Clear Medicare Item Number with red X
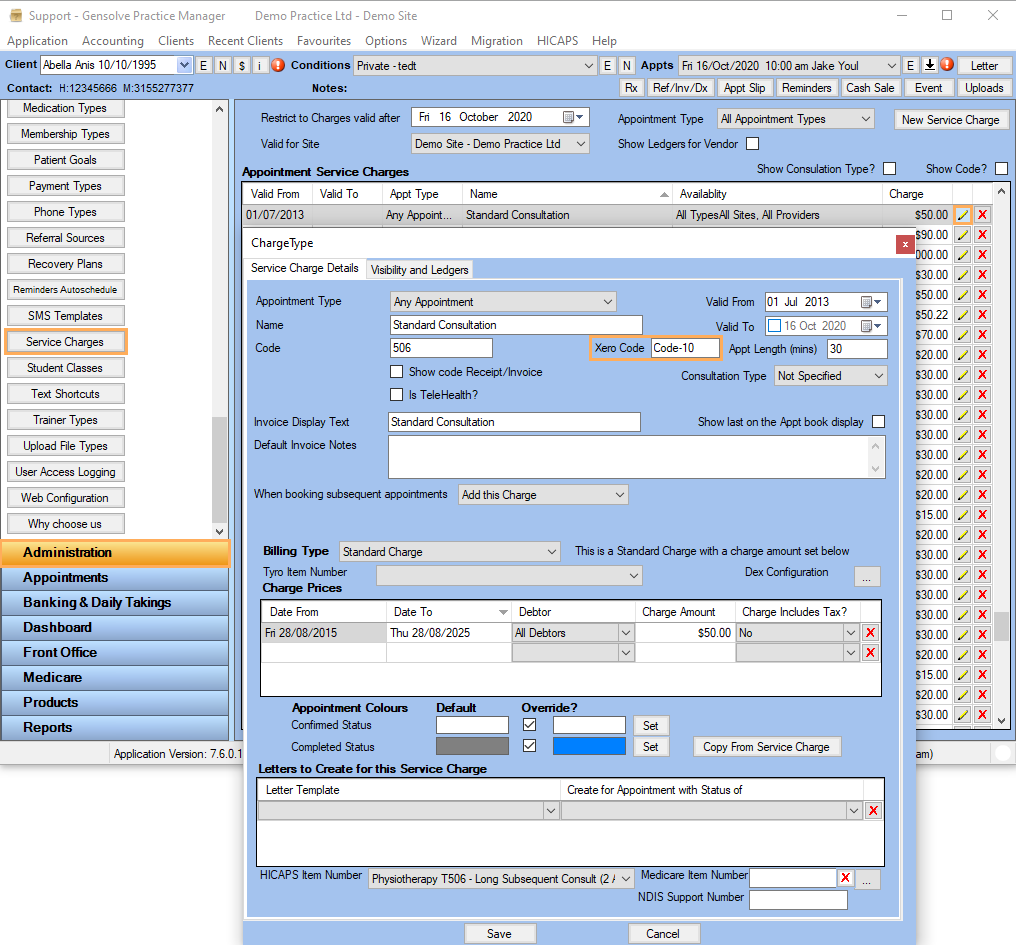 point(845,878)
